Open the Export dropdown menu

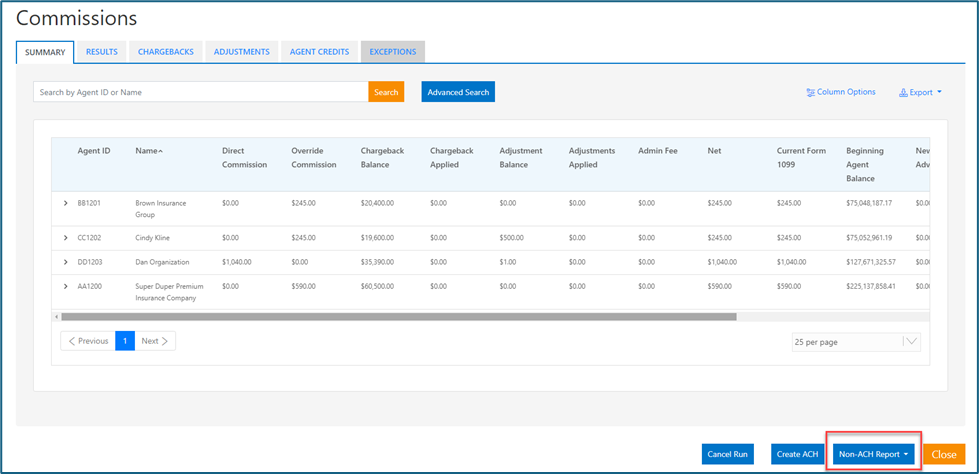click(x=921, y=93)
